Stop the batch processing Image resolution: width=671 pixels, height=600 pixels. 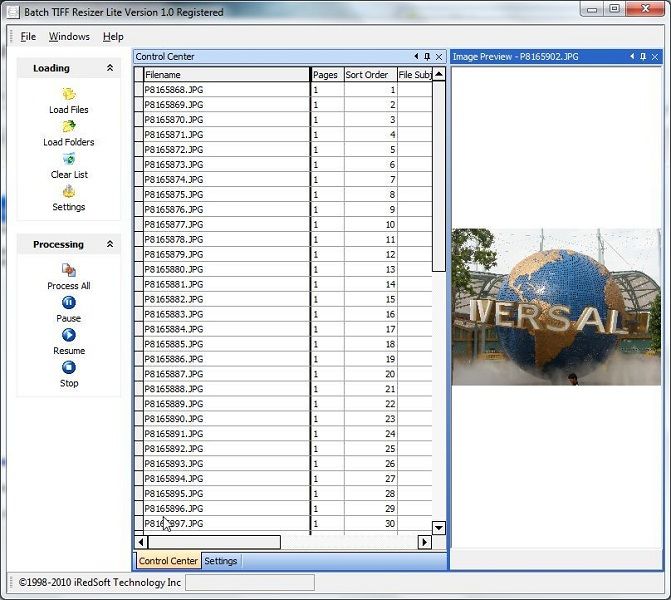pos(69,368)
